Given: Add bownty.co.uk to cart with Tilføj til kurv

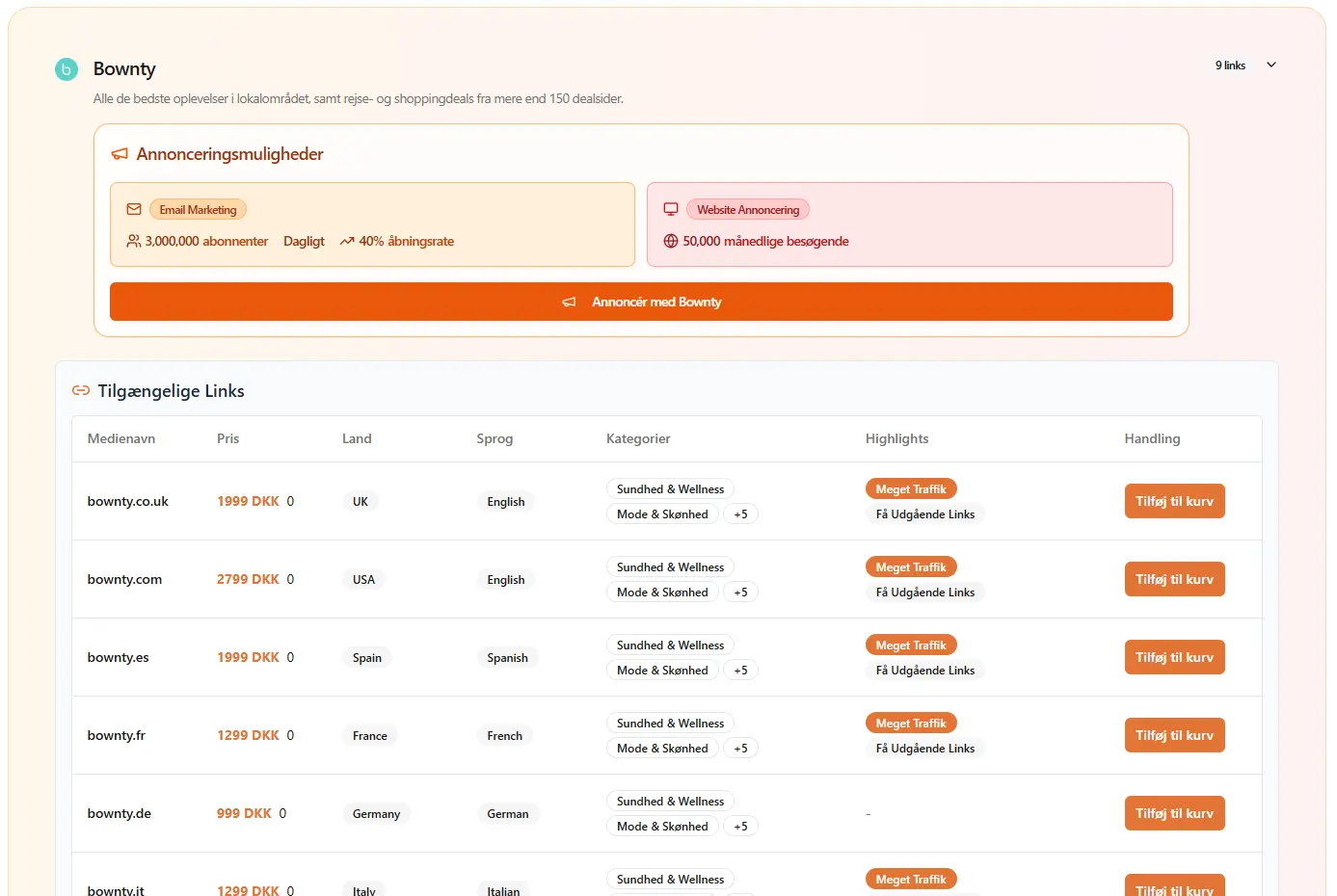Looking at the screenshot, I should pyautogui.click(x=1174, y=501).
